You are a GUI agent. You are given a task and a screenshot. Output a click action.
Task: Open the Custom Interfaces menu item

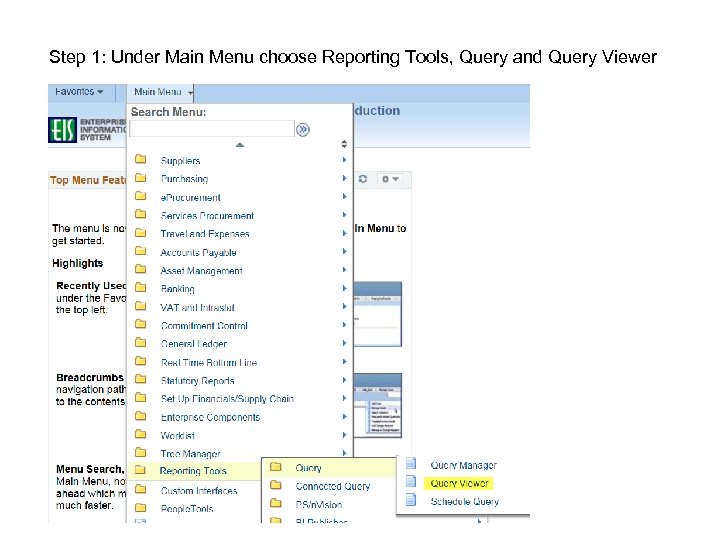199,491
